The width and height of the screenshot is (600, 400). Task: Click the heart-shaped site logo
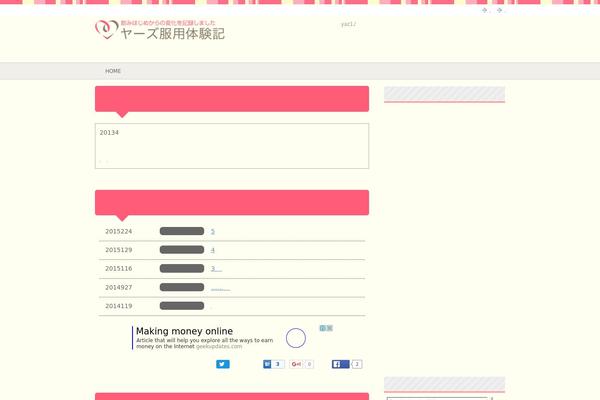(x=107, y=29)
